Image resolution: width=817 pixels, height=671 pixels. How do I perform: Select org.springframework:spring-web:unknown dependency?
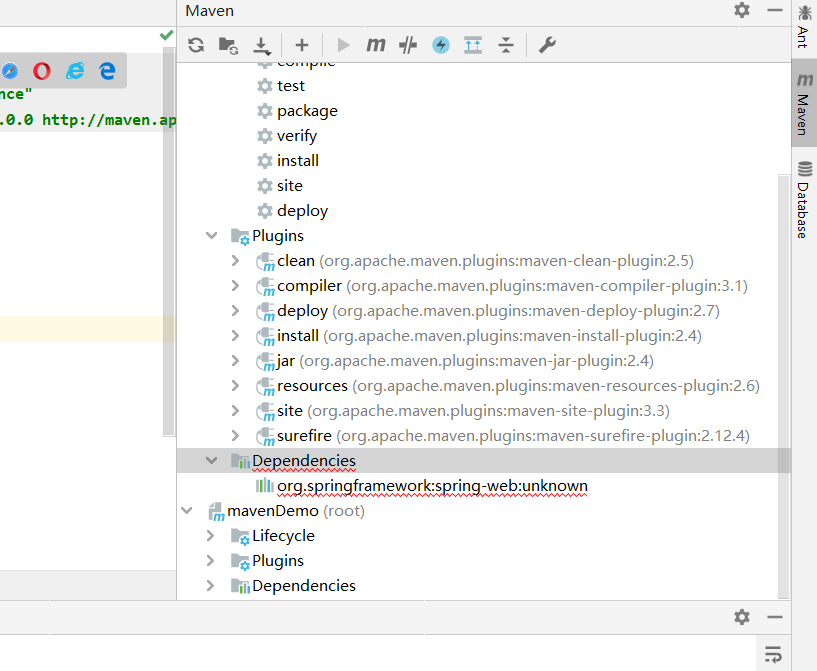432,486
